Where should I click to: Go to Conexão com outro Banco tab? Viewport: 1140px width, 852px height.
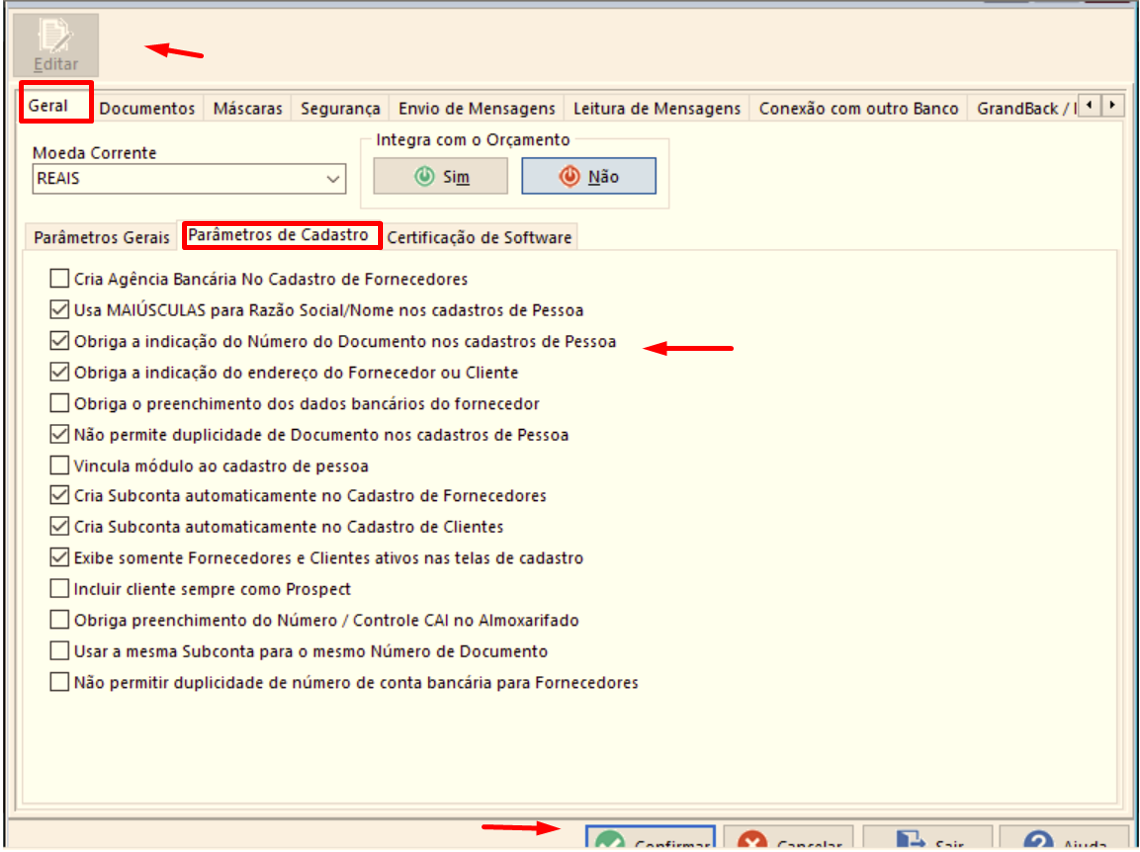(x=859, y=108)
